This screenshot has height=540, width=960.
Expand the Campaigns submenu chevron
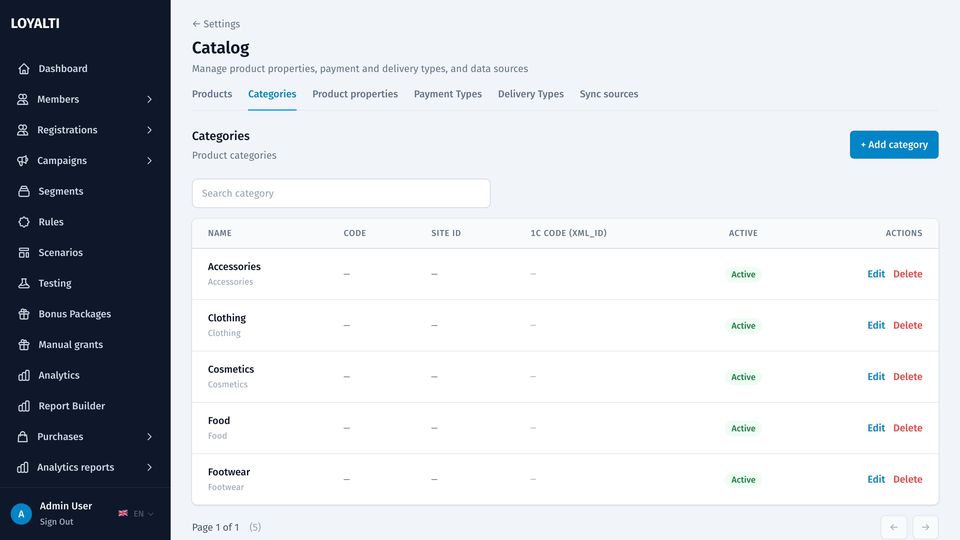149,160
